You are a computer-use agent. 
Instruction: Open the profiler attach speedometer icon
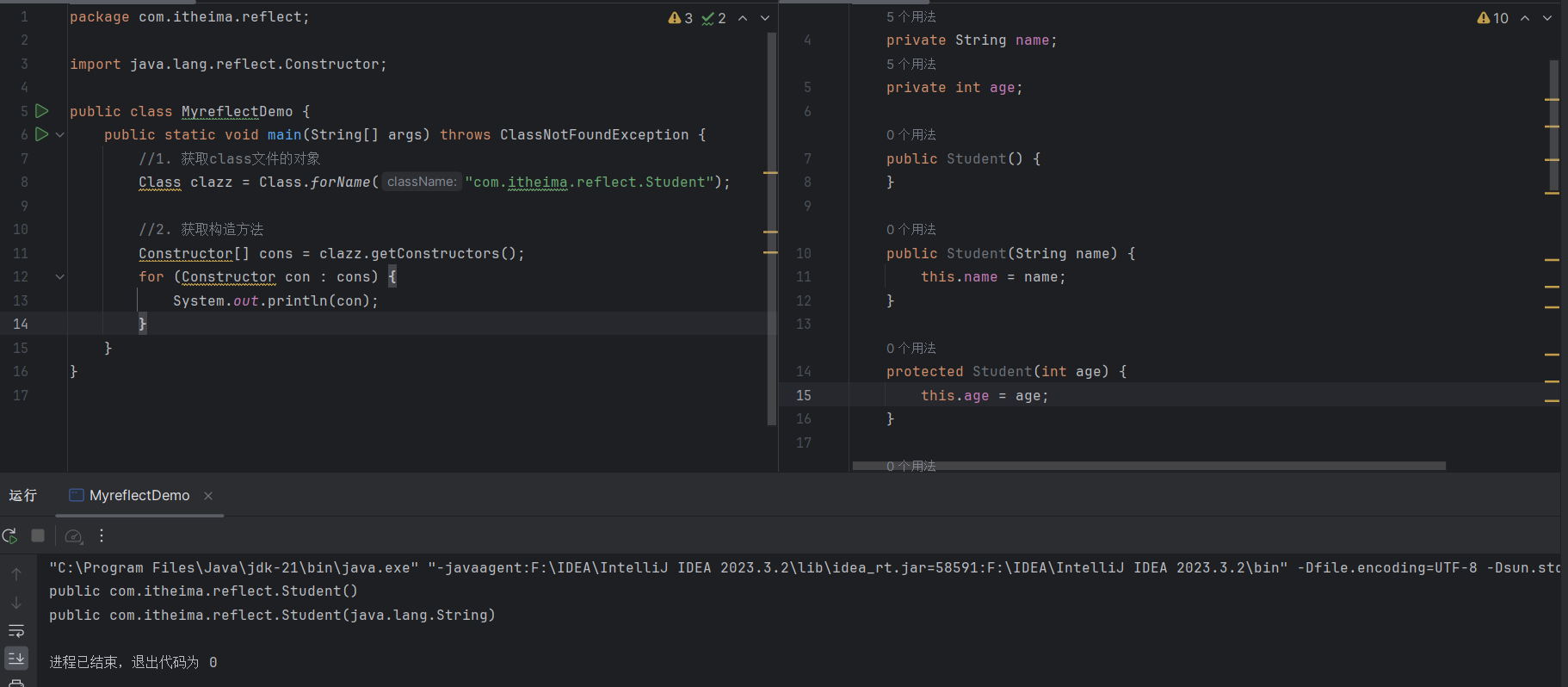pos(74,536)
